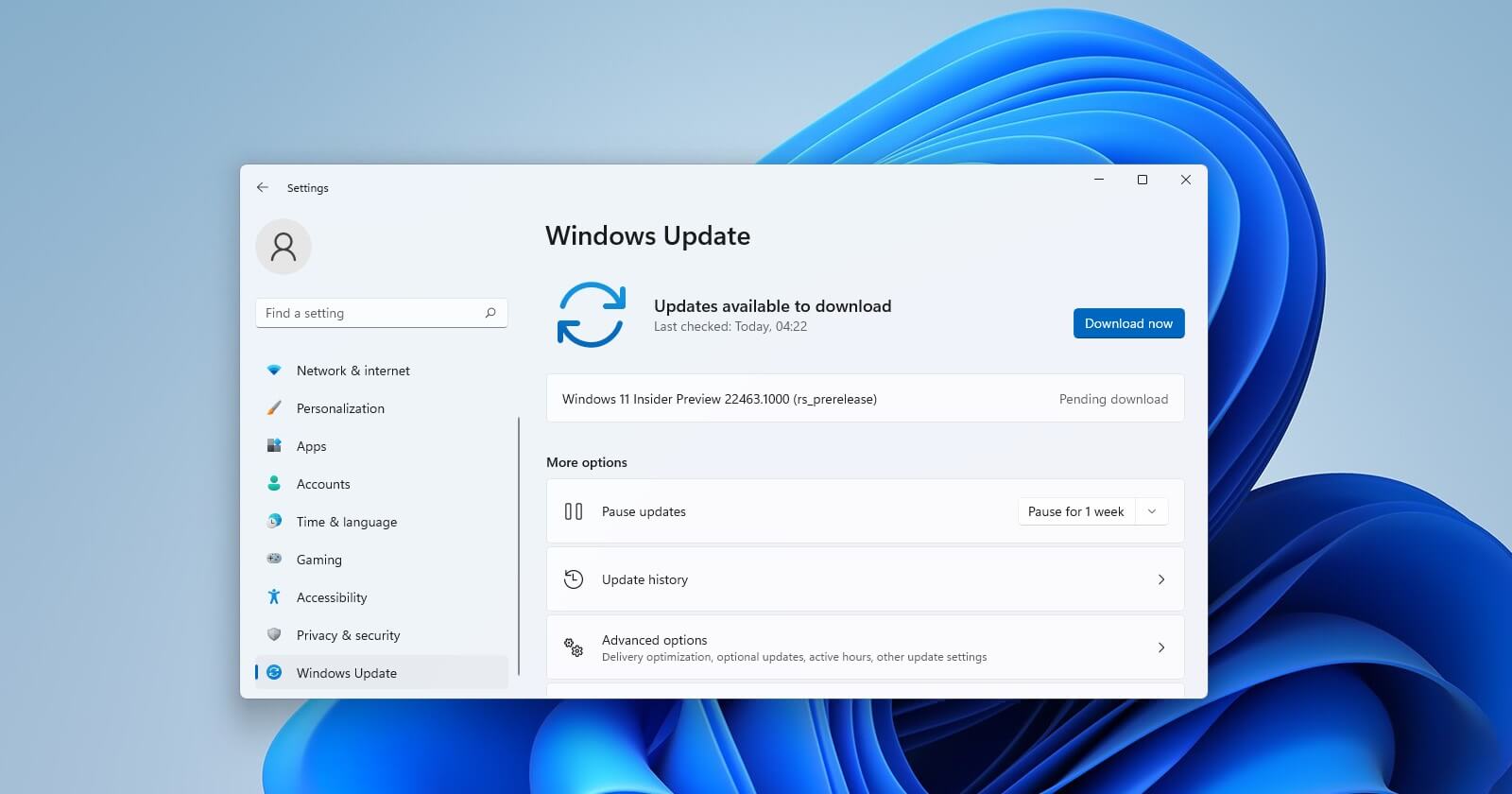The height and width of the screenshot is (794, 1512).
Task: Open Network & internet settings
Action: pos(382,371)
